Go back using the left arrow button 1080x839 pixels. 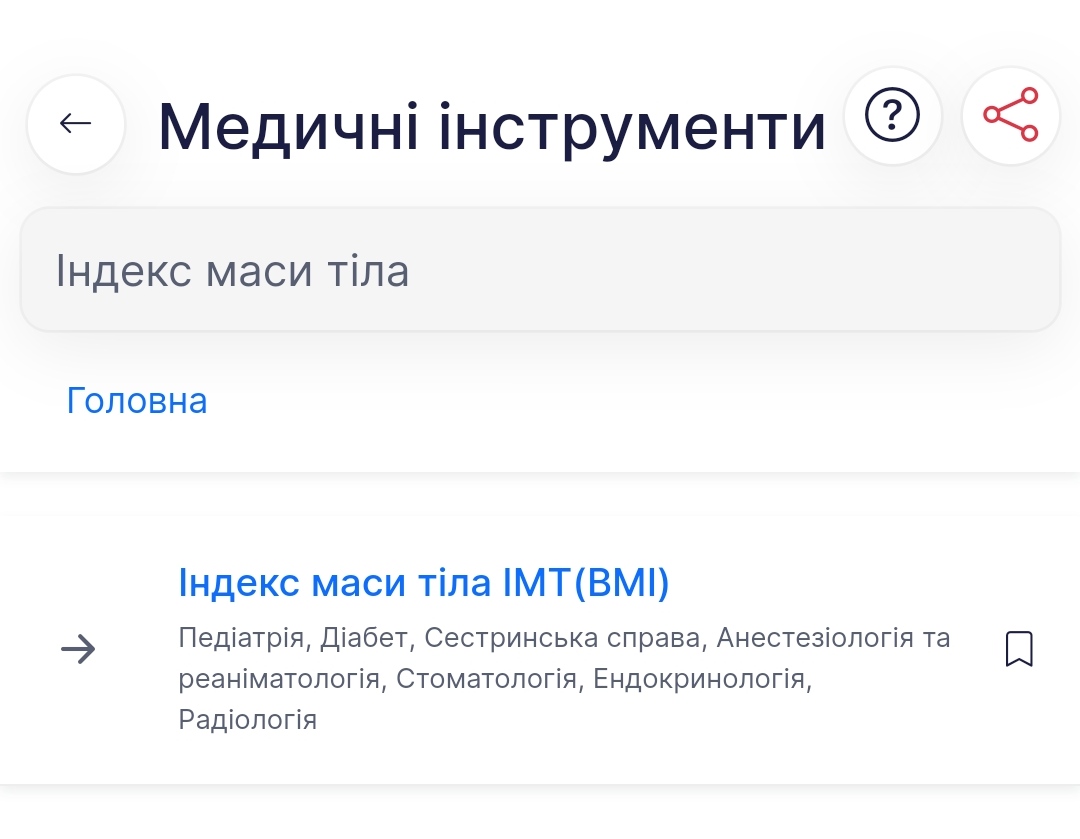pyautogui.click(x=76, y=124)
